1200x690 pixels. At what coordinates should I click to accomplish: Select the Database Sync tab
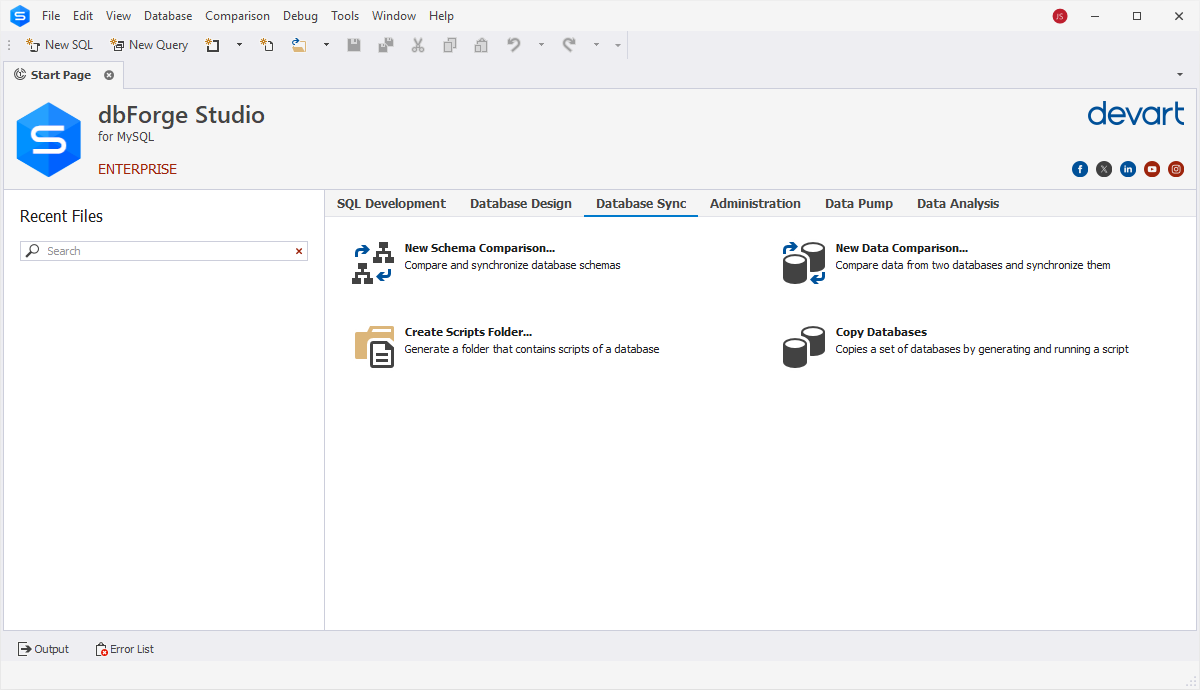[x=641, y=203]
